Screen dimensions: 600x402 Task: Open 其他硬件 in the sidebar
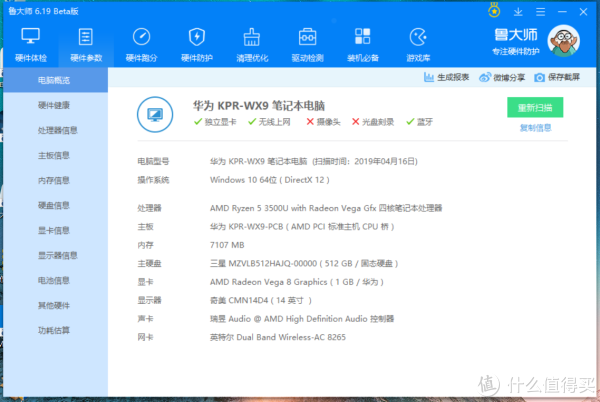(x=55, y=306)
